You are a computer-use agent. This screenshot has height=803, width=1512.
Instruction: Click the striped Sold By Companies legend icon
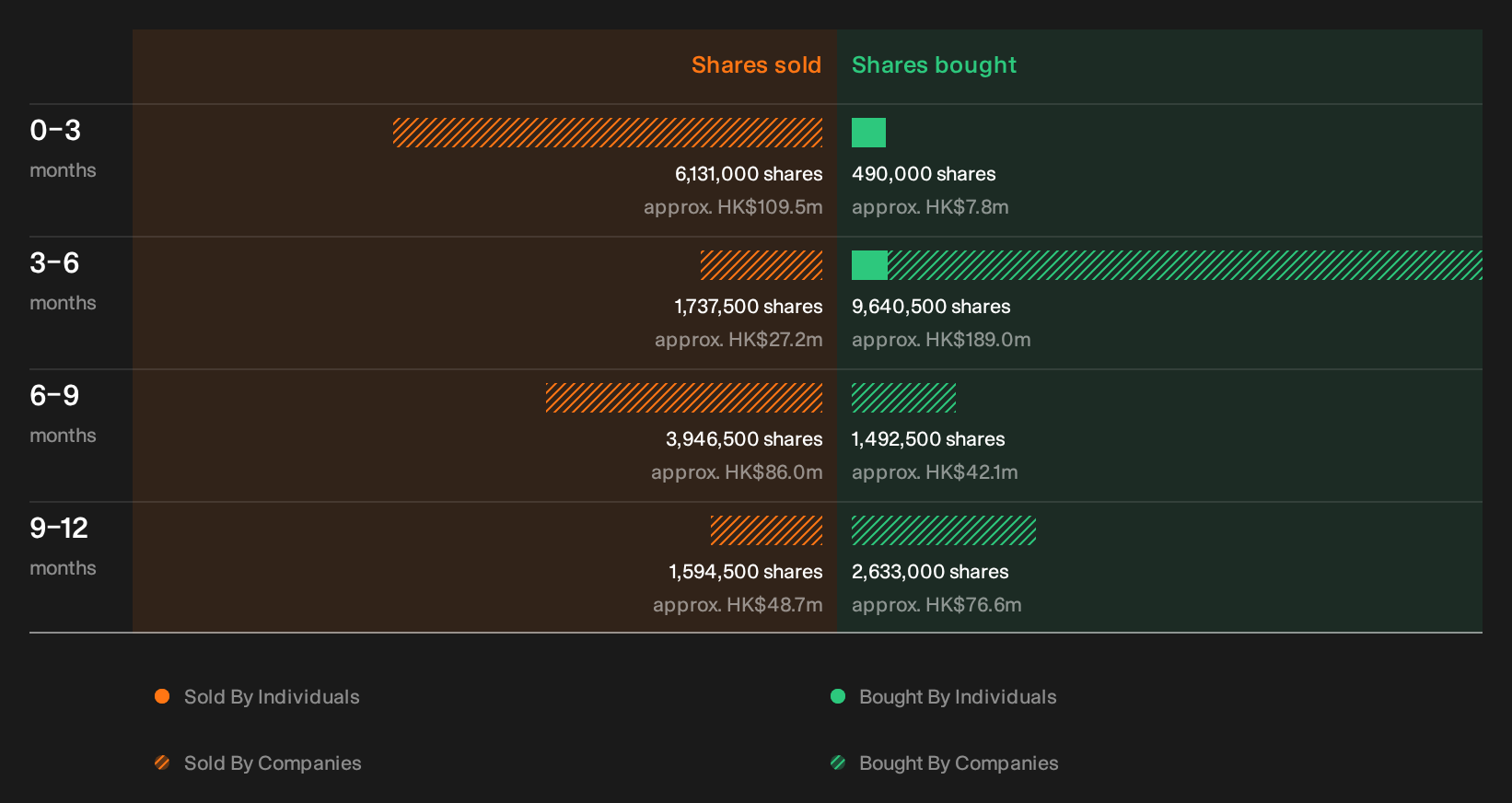[x=162, y=762]
